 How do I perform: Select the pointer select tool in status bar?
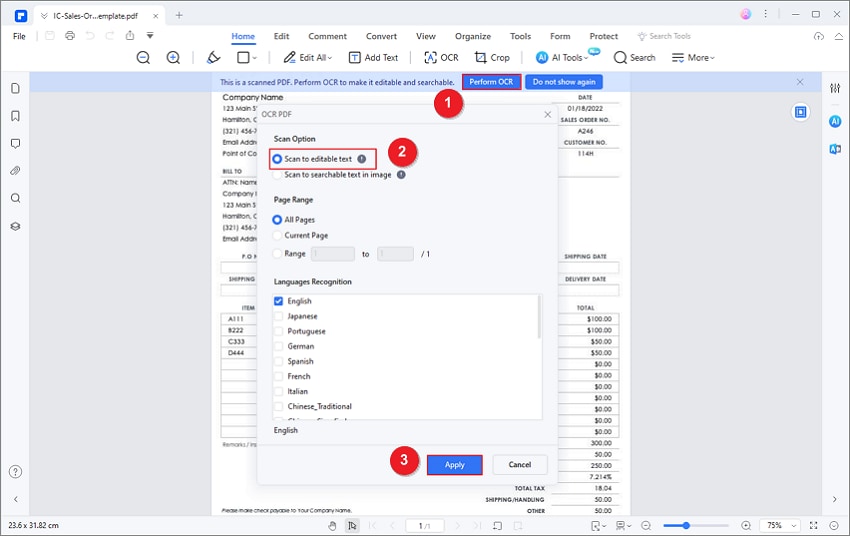pos(352,526)
